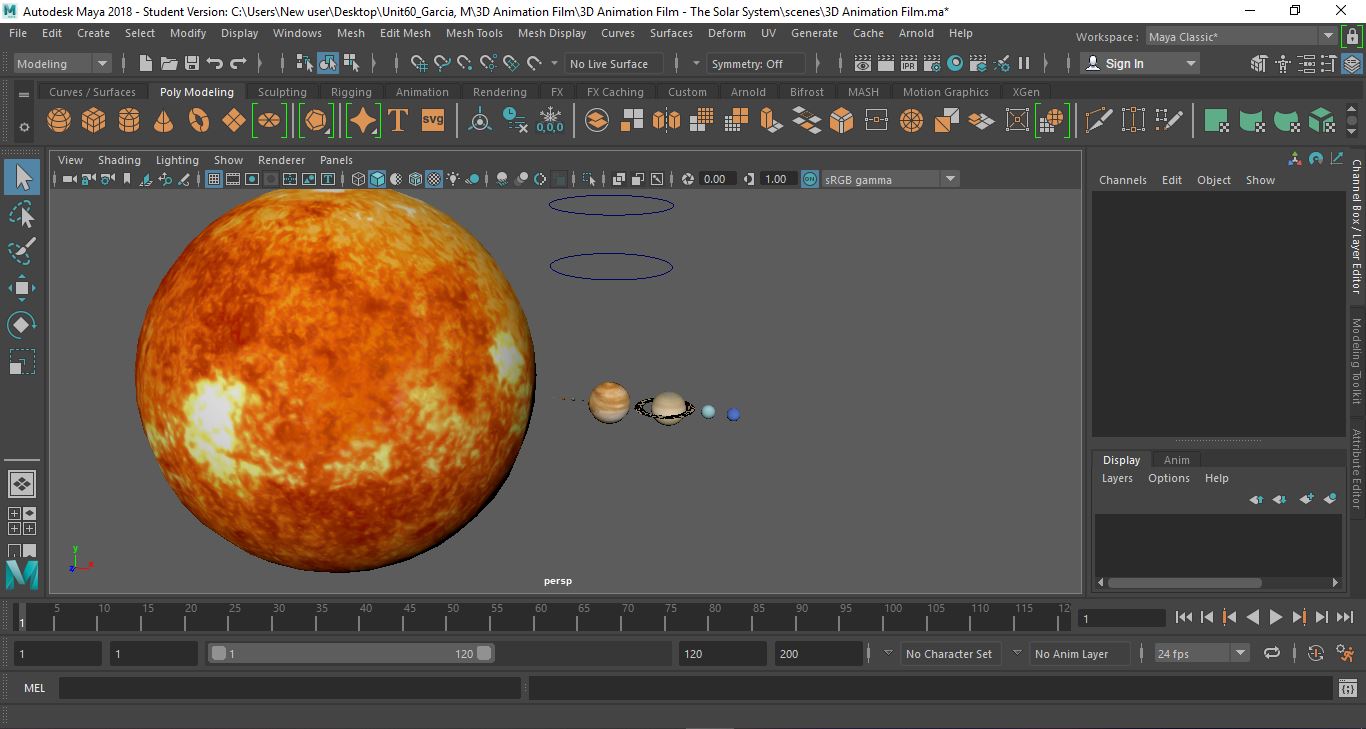Open the IPR render button
The image size is (1366, 729).
tap(908, 63)
